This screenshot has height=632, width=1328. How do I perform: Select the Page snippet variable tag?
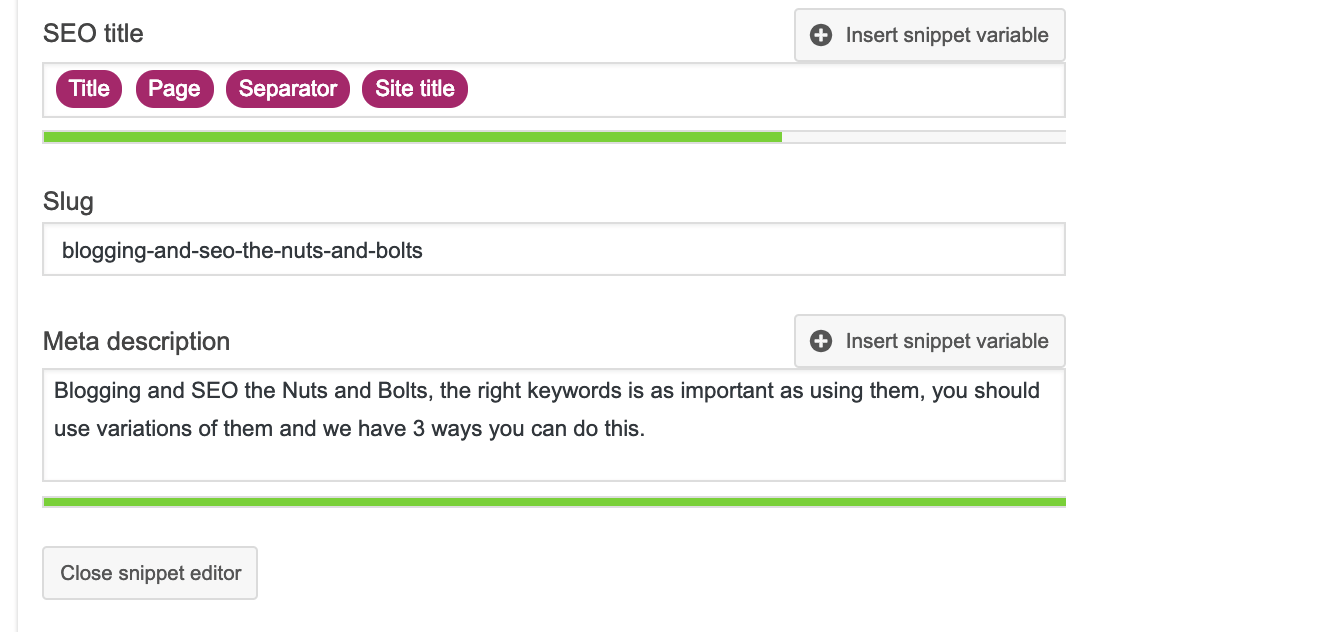pos(174,89)
